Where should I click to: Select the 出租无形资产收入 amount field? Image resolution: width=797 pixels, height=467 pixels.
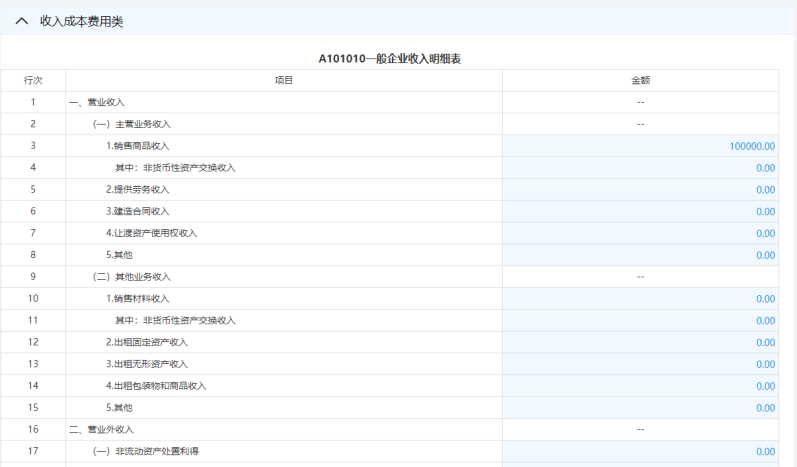[640, 364]
